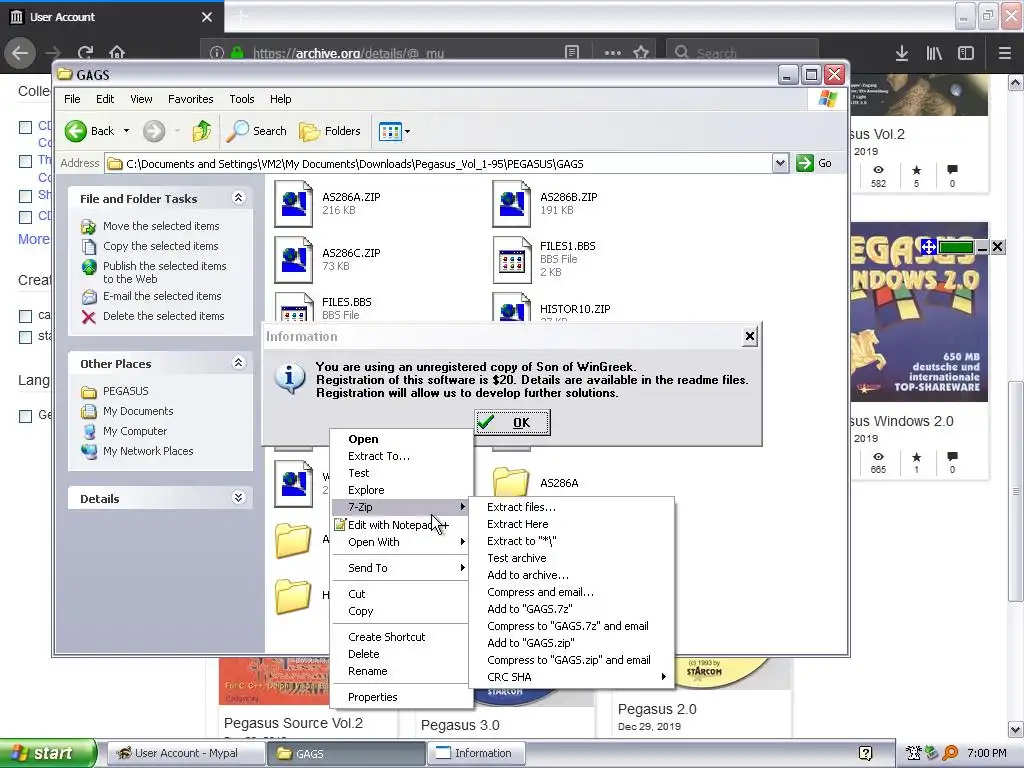Go up one folder level

pos(201,131)
